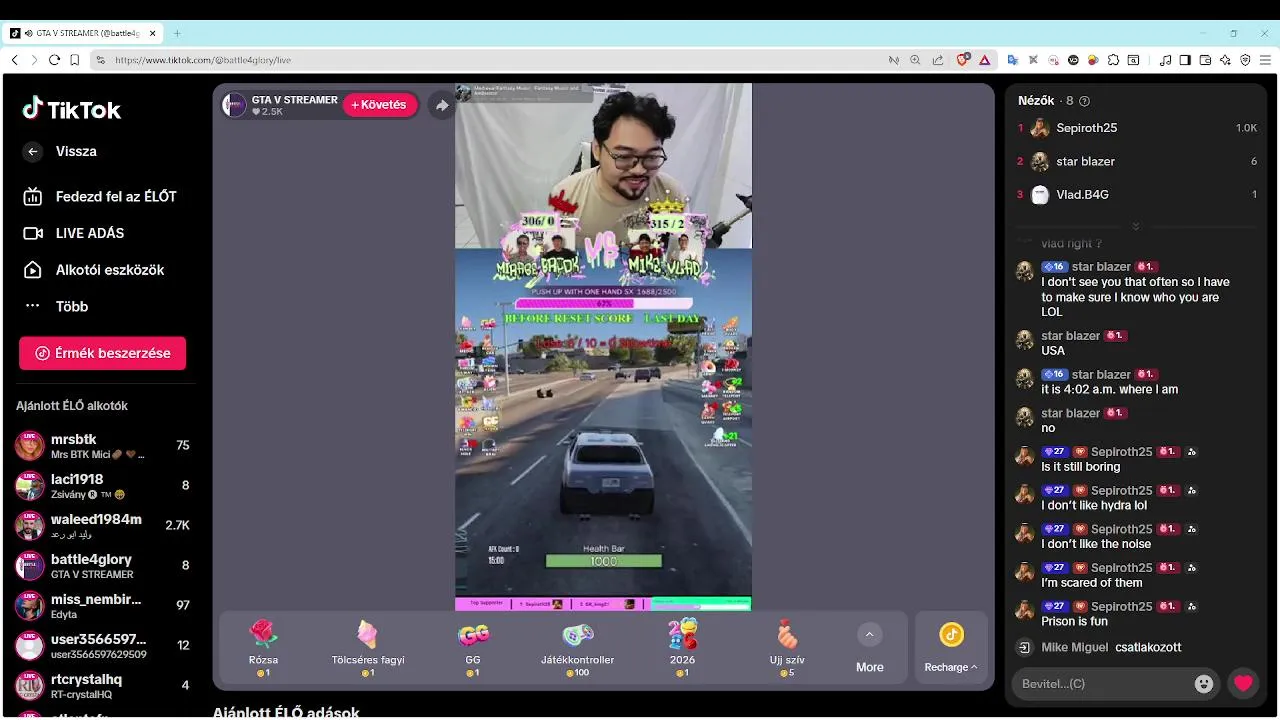
Task: Send a GG gift
Action: [x=473, y=647]
